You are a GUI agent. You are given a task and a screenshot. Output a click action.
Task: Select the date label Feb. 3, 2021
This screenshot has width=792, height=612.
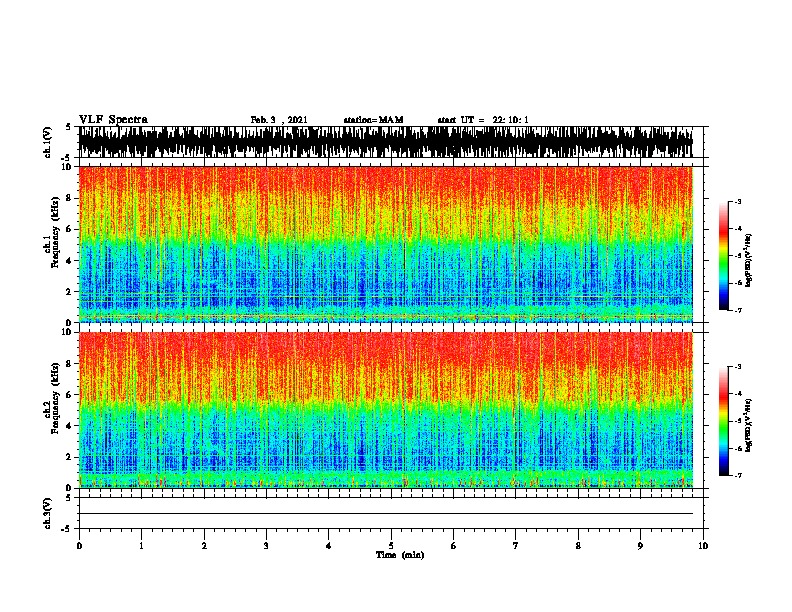(279, 120)
